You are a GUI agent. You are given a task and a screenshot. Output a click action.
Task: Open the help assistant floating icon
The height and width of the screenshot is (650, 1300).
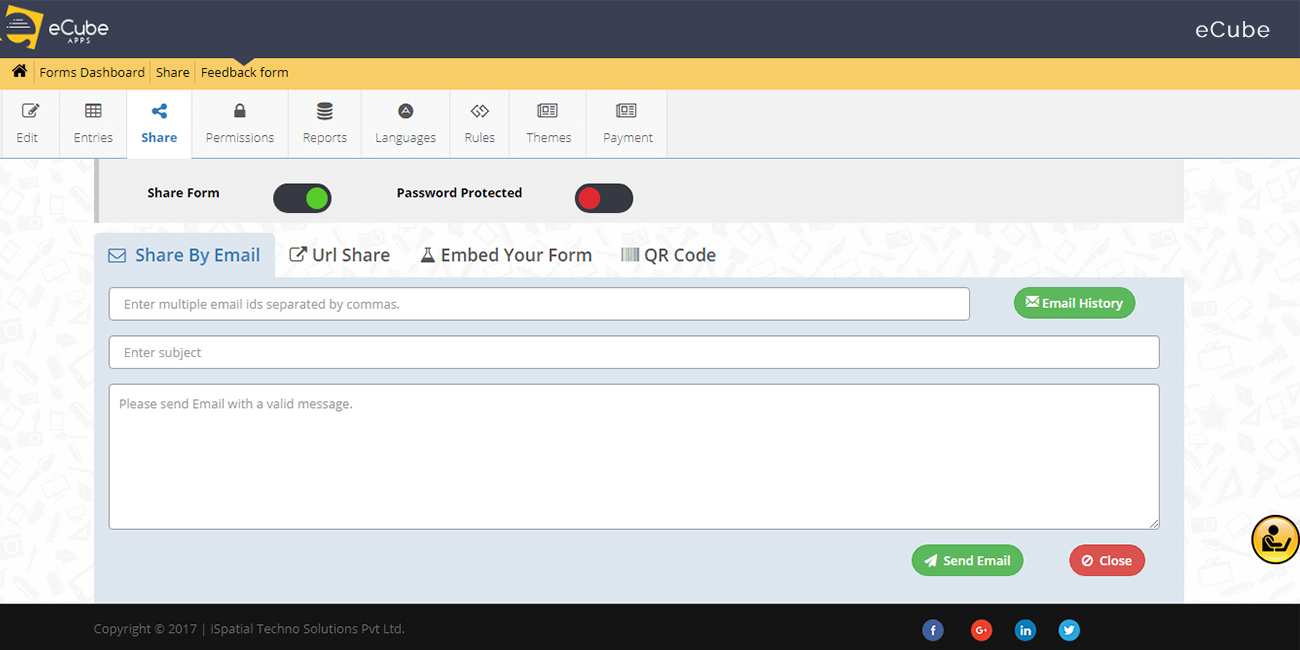pos(1275,540)
